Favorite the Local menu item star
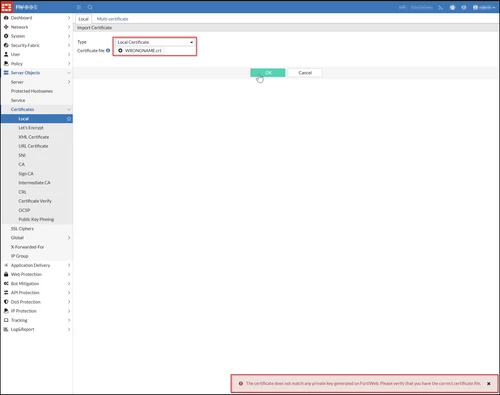 pos(69,119)
